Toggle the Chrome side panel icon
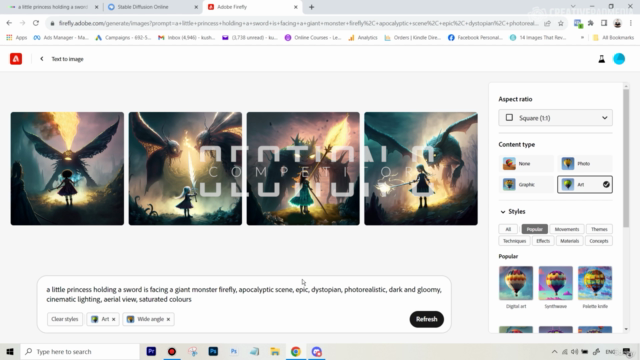This screenshot has width=640, height=360. (x=604, y=23)
